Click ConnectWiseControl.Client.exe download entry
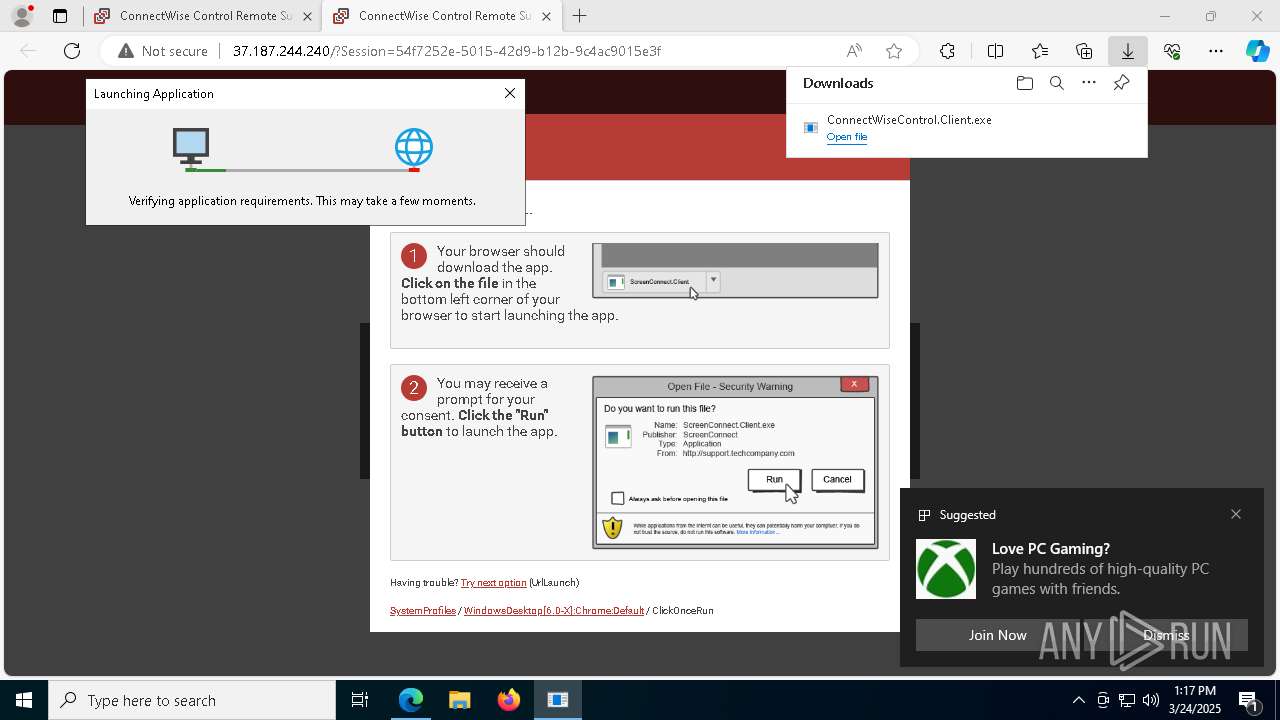The image size is (1280, 720). click(967, 128)
